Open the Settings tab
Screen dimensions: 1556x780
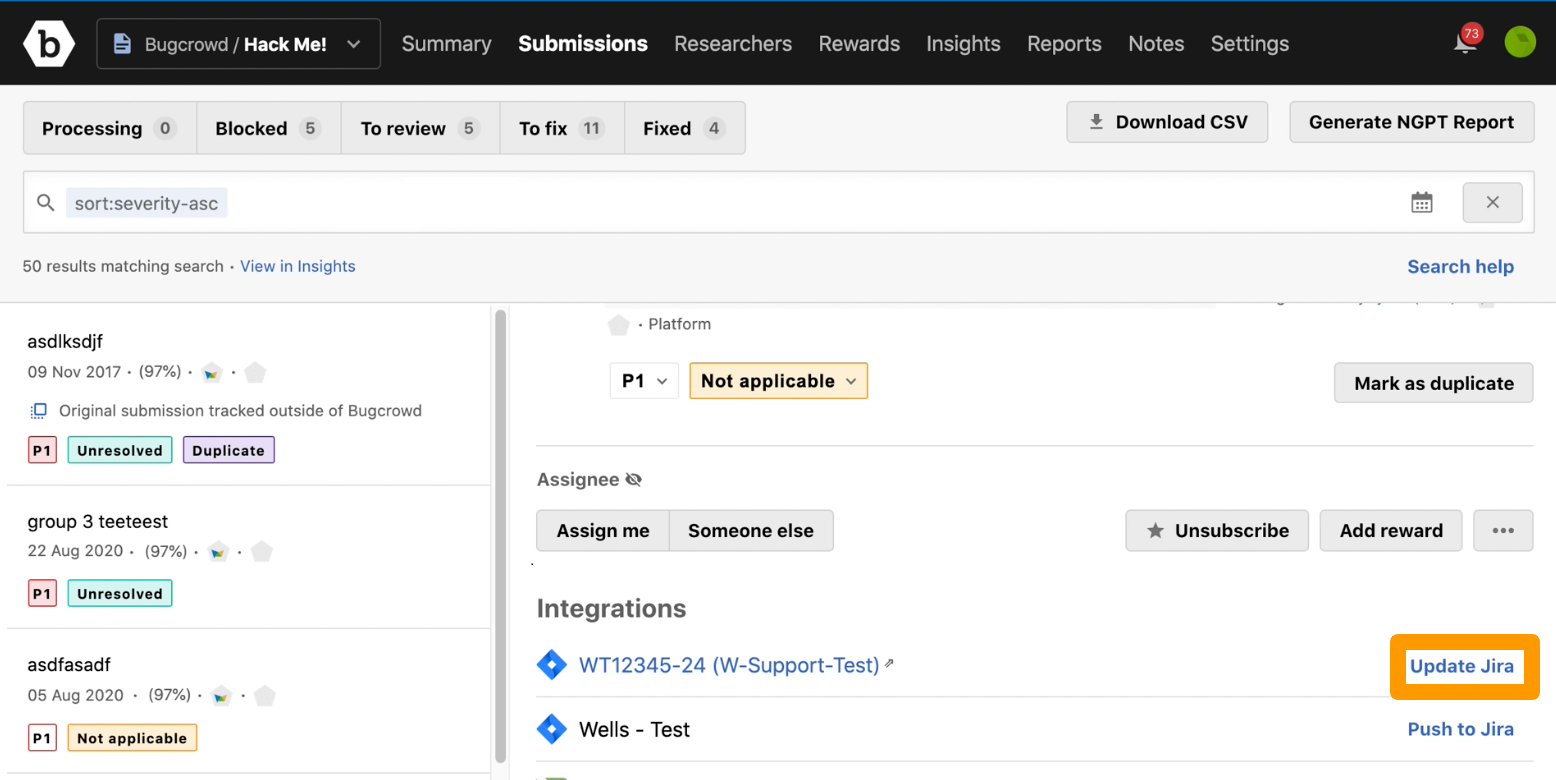coord(1250,44)
